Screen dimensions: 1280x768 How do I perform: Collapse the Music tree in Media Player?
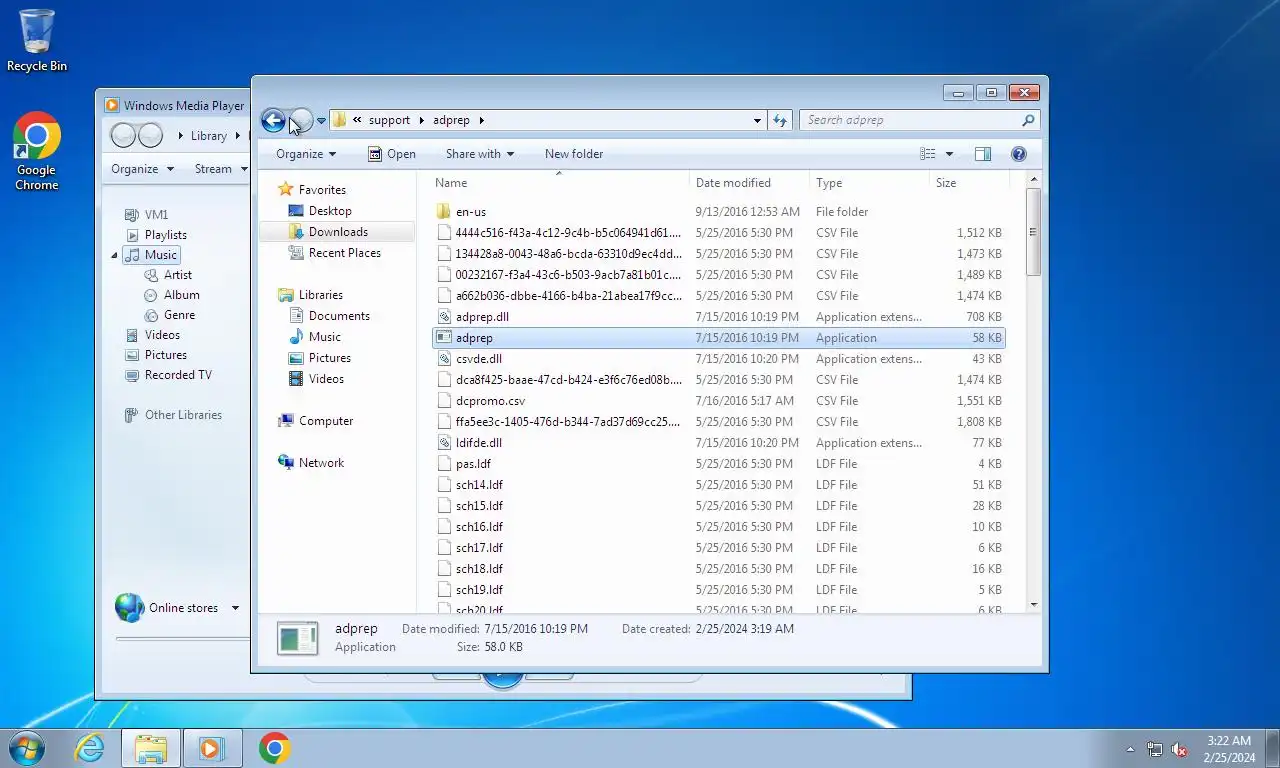pyautogui.click(x=115, y=255)
